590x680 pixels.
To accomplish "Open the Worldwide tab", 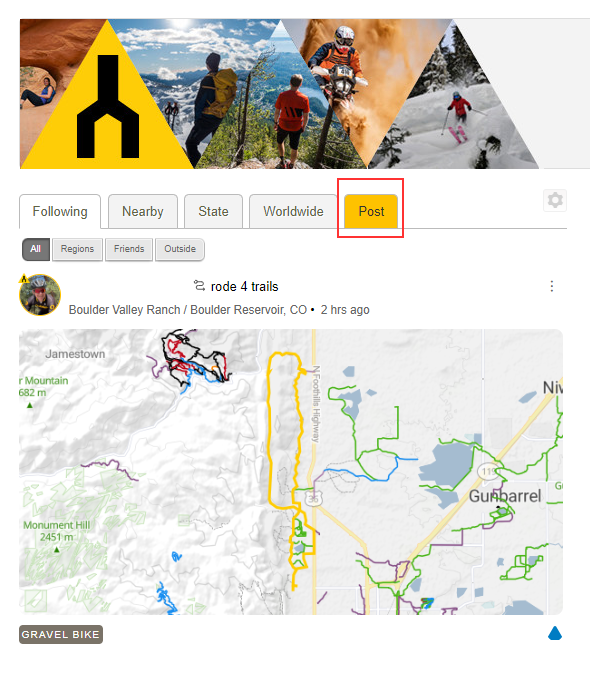I will tap(293, 212).
